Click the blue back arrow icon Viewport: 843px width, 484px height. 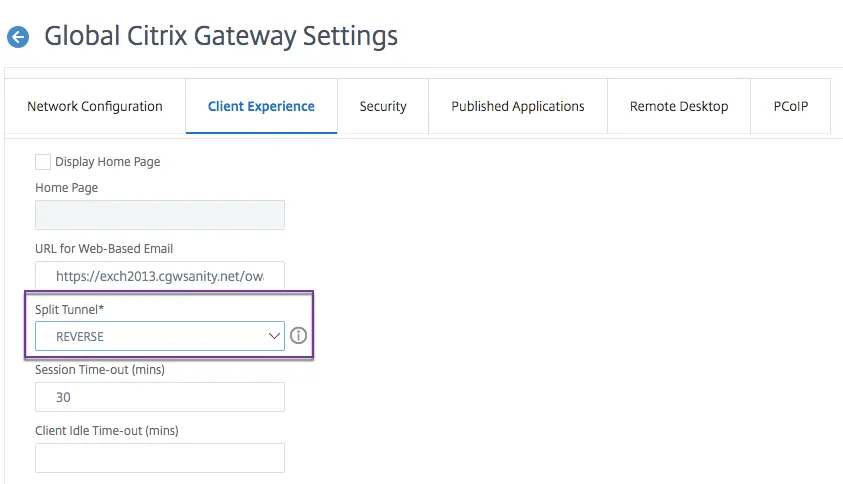point(18,37)
